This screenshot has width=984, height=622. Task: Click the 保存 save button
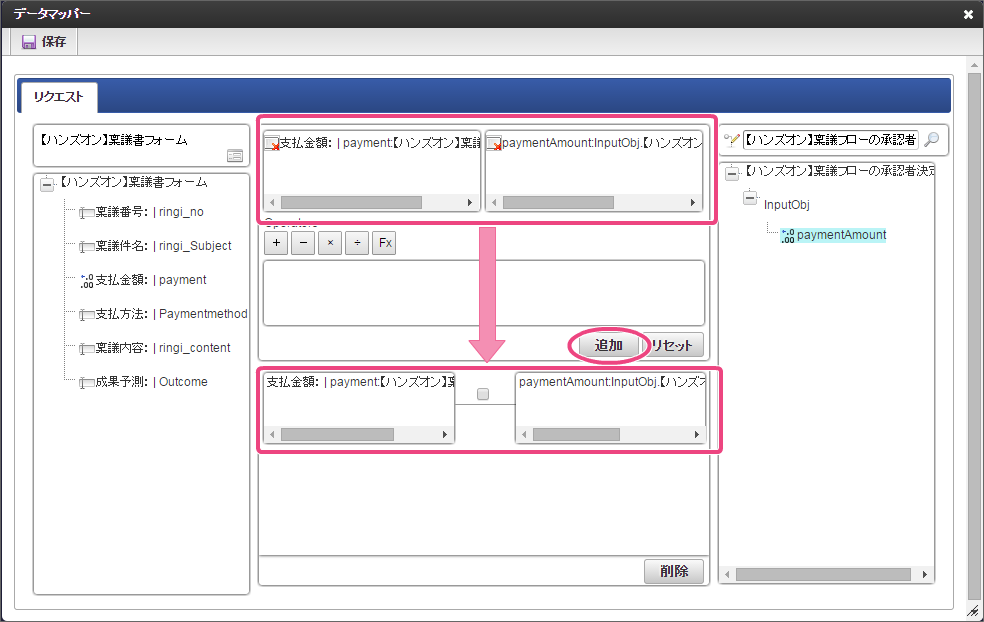pos(44,42)
